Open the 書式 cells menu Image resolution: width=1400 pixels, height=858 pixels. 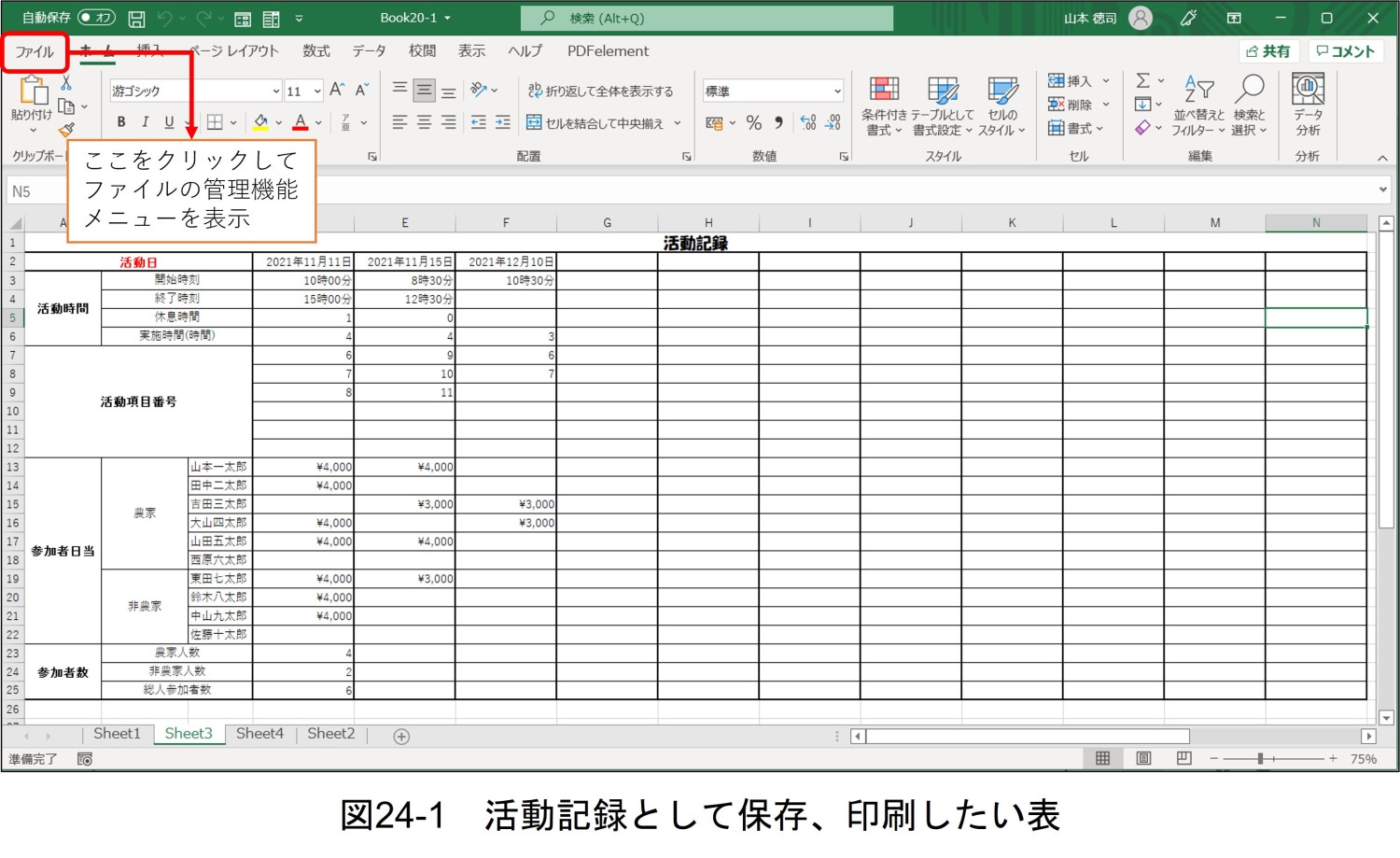[1076, 128]
